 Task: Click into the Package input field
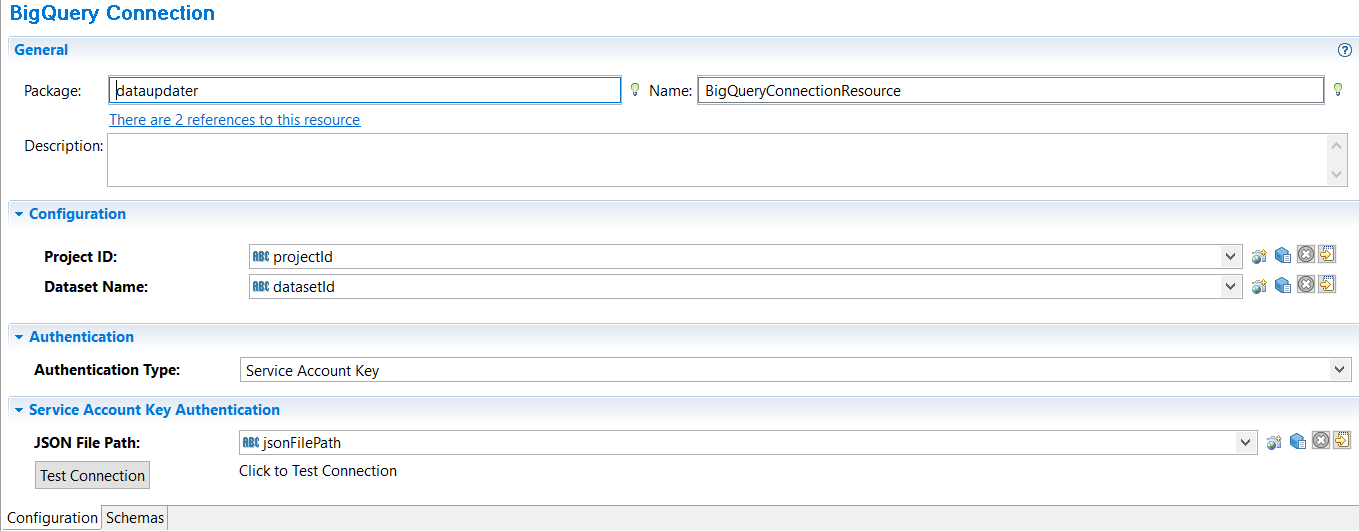tap(365, 90)
